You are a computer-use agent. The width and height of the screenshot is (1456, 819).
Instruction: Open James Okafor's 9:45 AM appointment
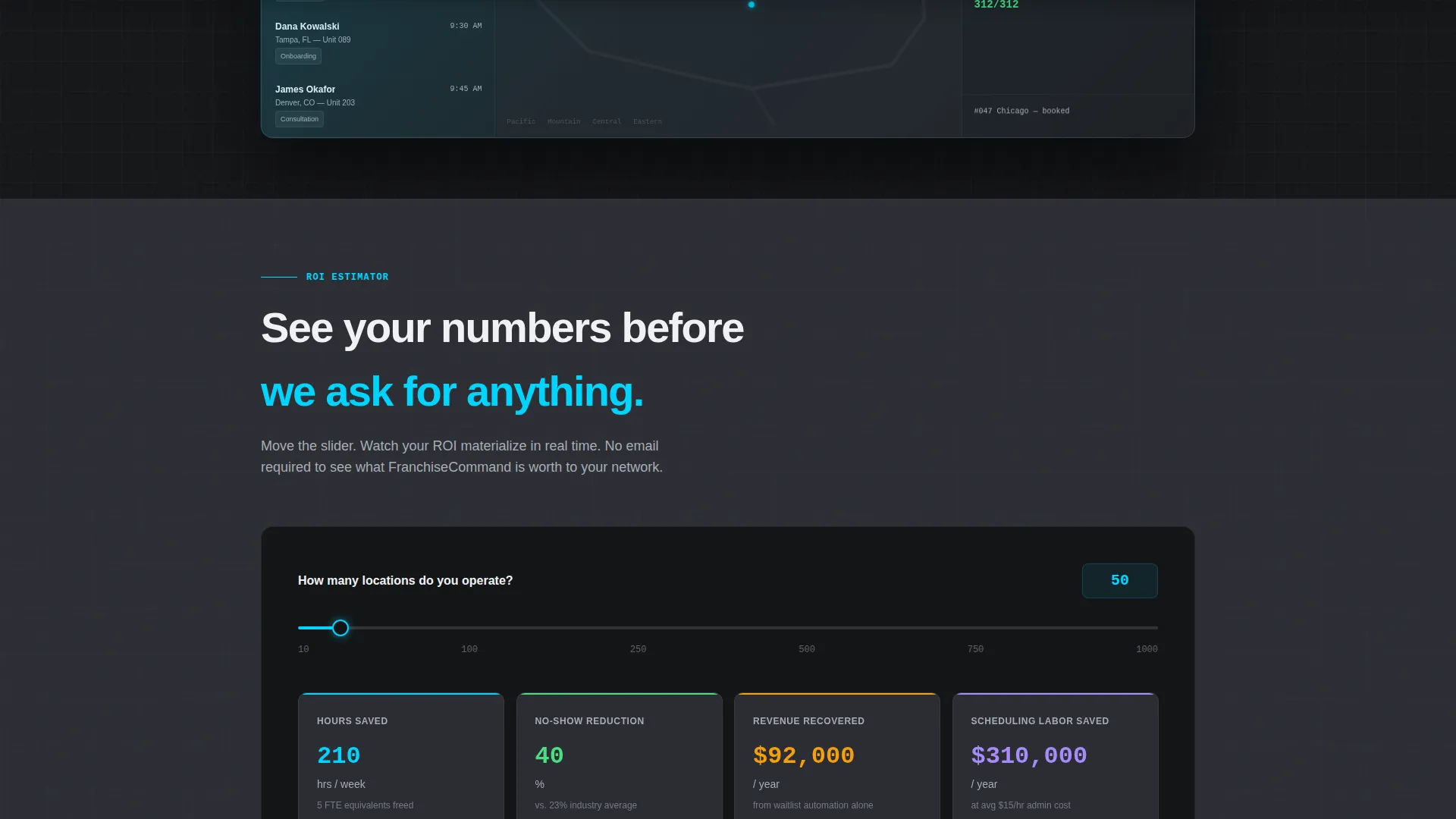tap(378, 105)
